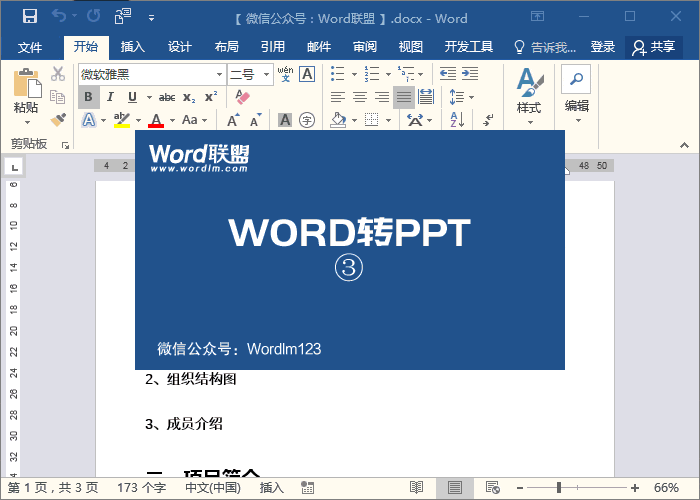Toggle strikethrough abc formatting

point(167,97)
